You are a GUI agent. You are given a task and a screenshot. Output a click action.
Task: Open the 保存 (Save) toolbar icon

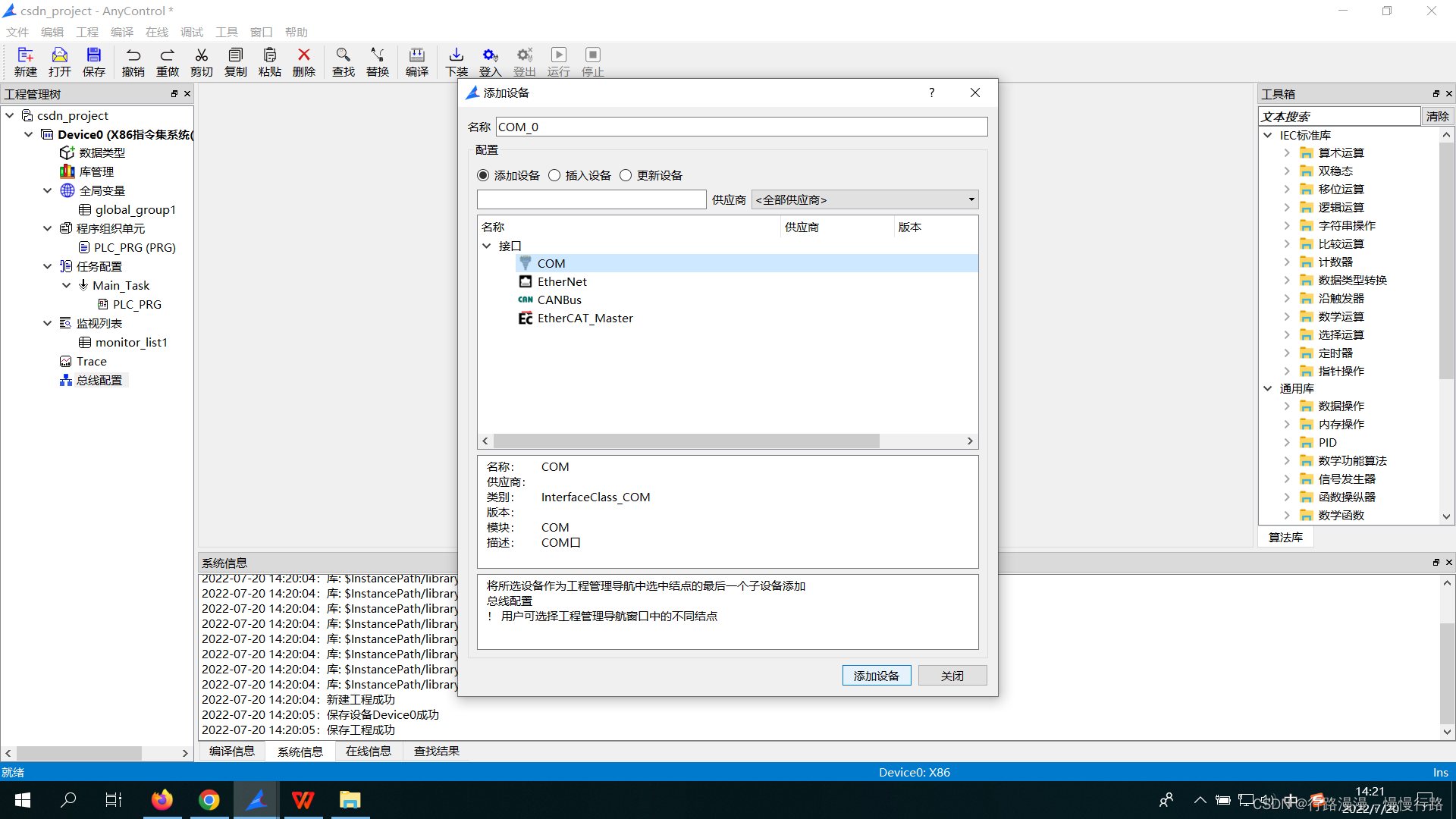pos(93,61)
